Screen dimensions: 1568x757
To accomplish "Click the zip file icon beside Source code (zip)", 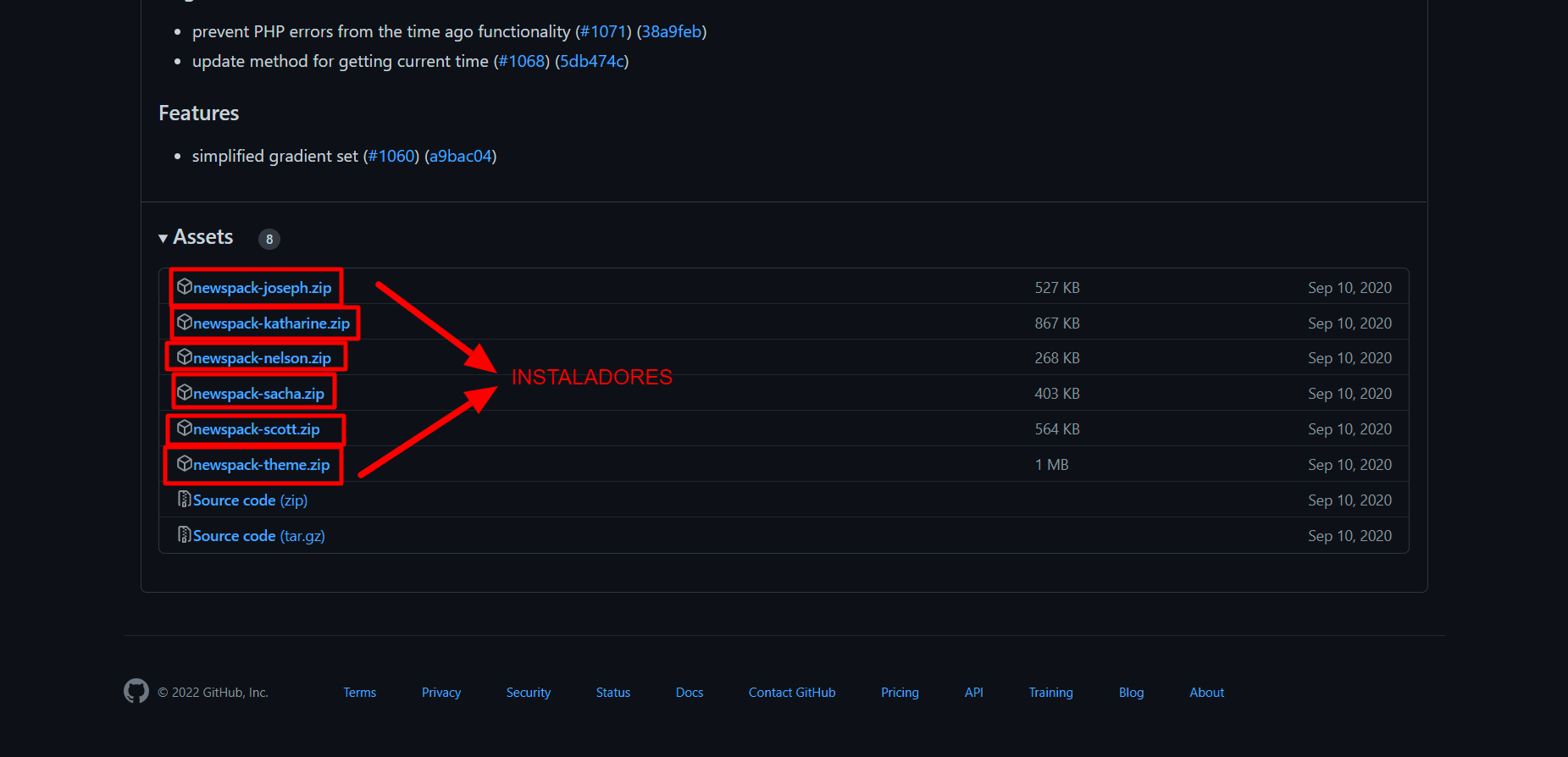I will (x=185, y=500).
